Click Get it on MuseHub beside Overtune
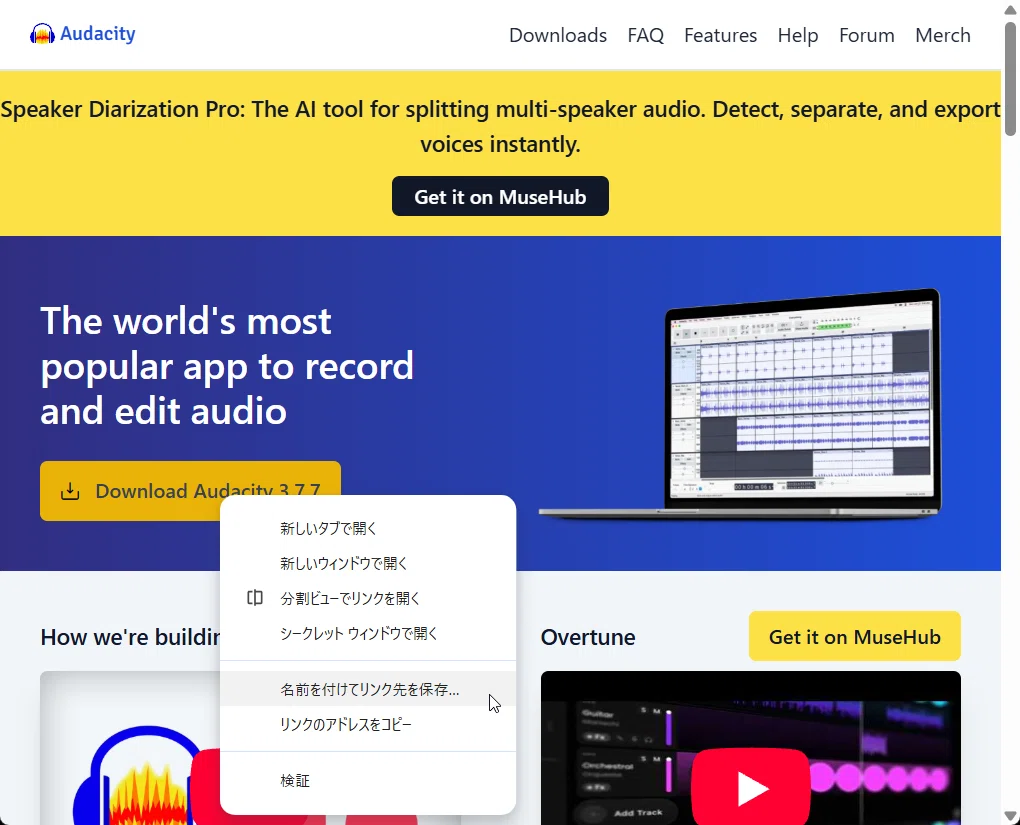1020x825 pixels. (855, 636)
